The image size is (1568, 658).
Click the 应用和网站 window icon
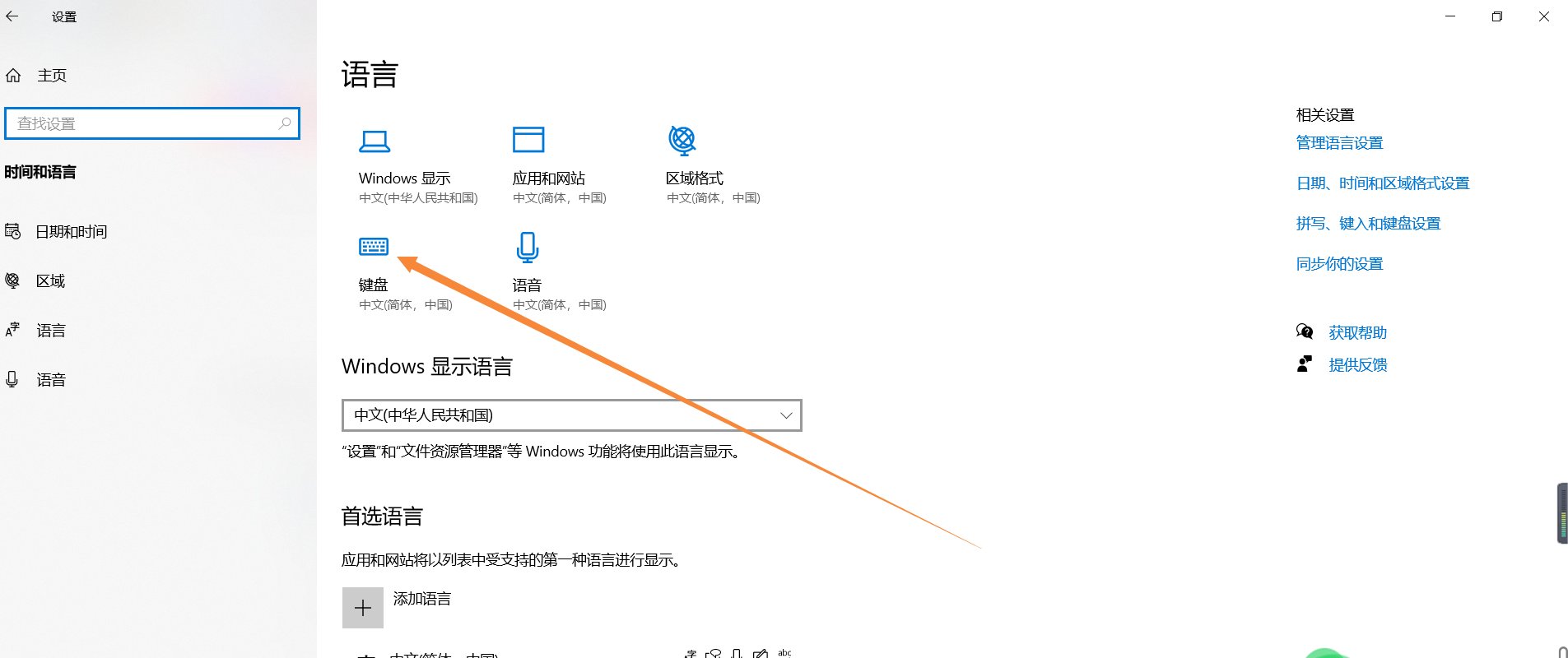pyautogui.click(x=528, y=139)
